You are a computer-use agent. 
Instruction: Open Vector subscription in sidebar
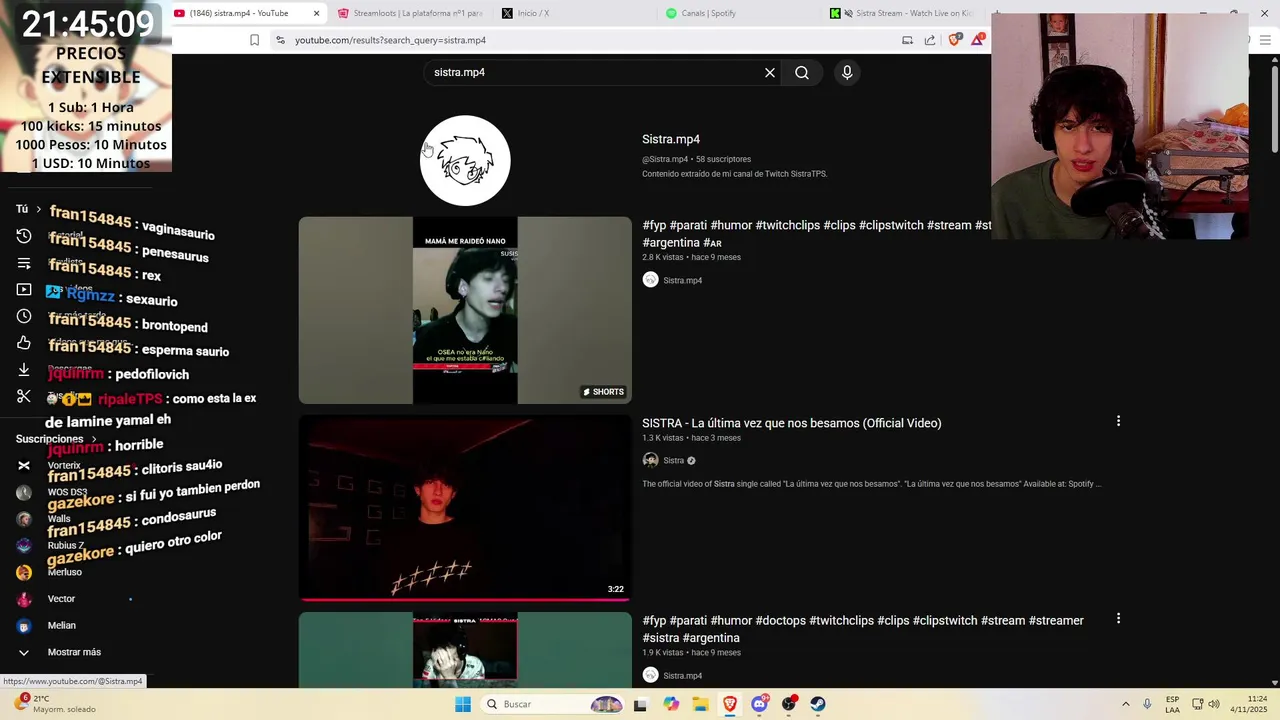61,599
